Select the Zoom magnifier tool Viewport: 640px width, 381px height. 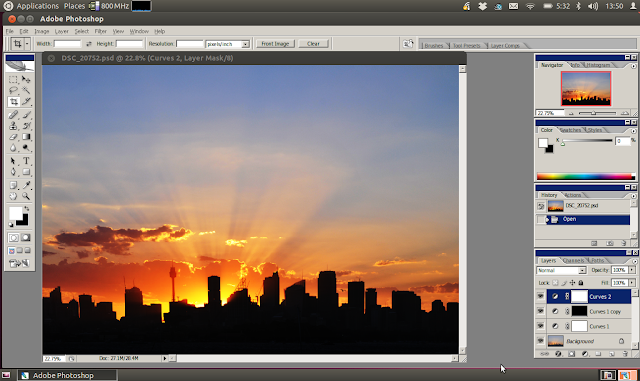click(x=26, y=196)
